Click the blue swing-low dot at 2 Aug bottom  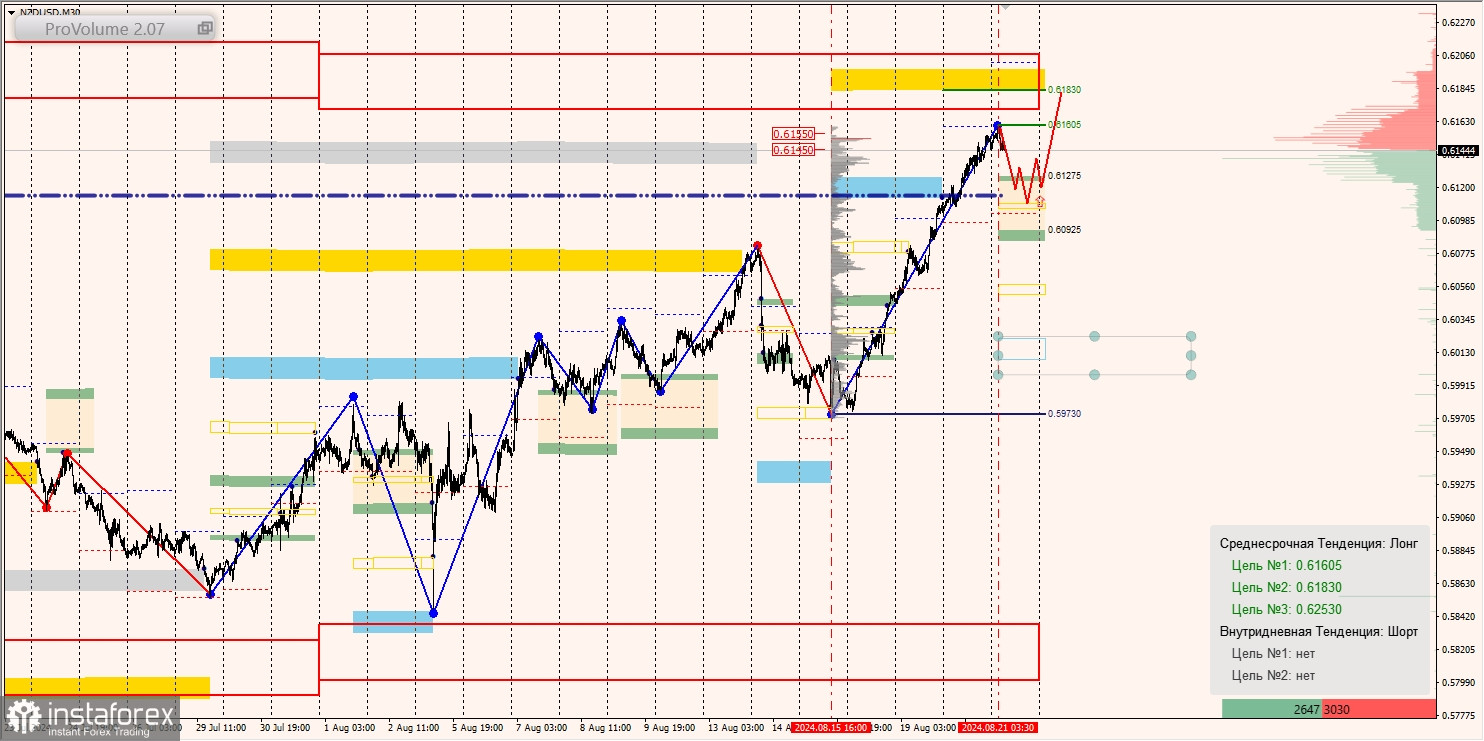point(433,613)
